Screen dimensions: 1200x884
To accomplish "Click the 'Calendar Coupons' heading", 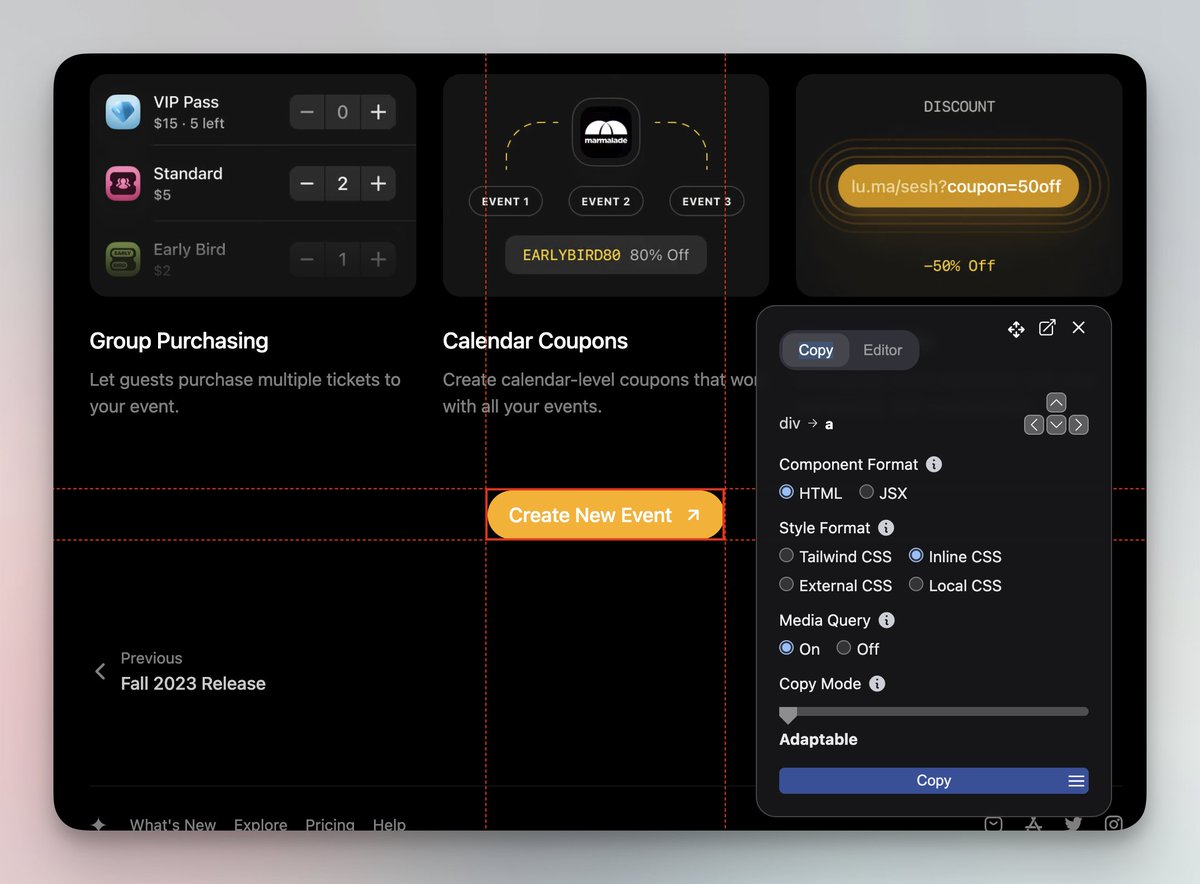I will click(x=535, y=341).
